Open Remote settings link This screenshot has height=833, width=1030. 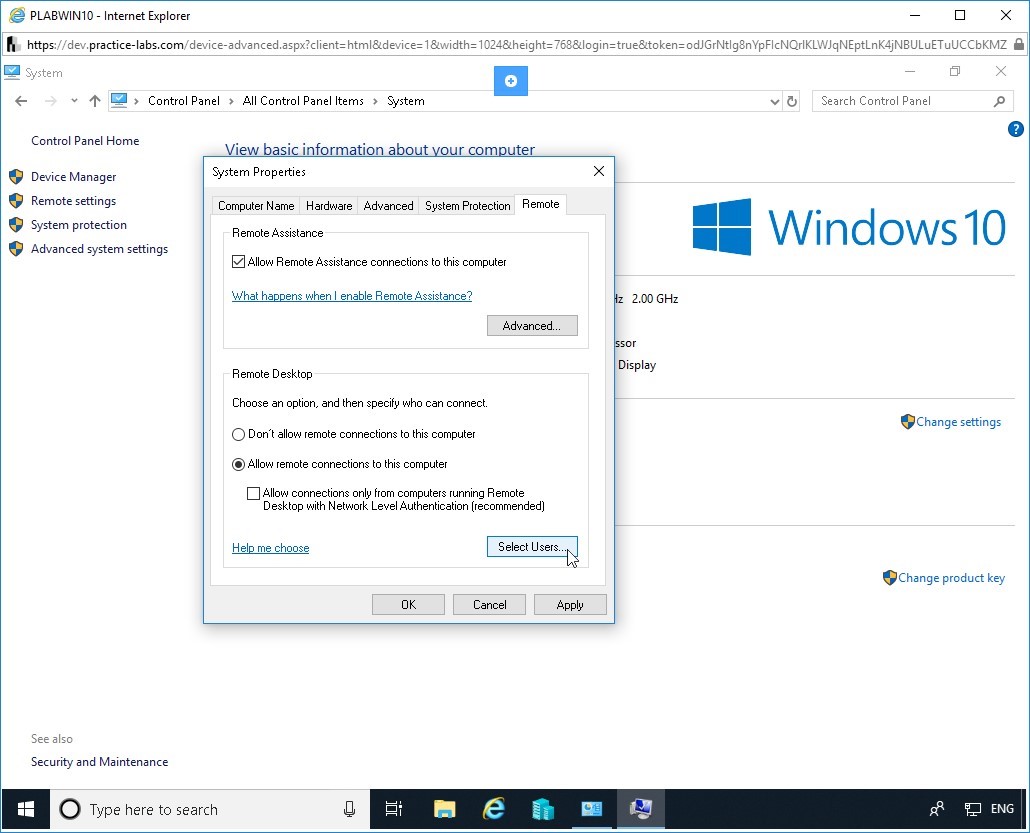[74, 201]
